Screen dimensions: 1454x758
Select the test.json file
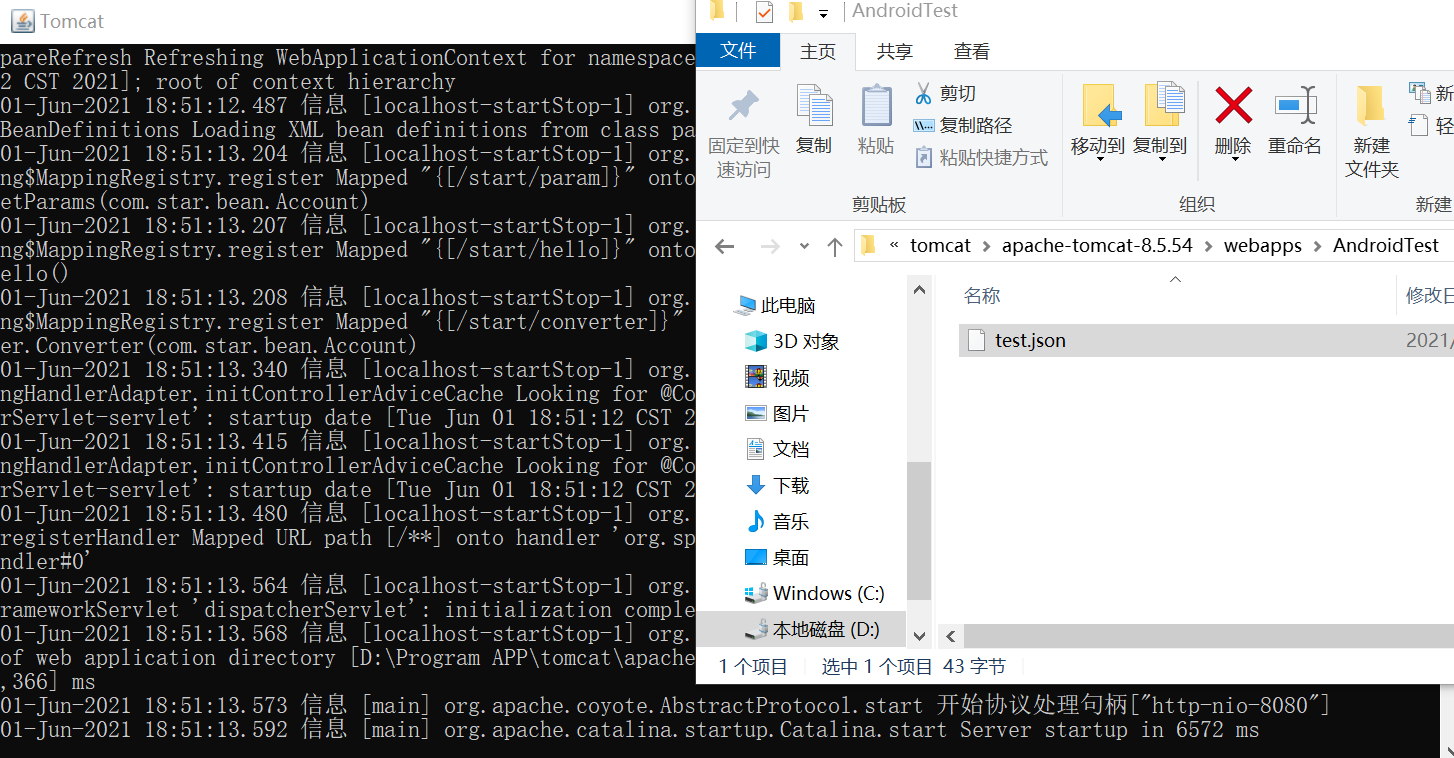click(1028, 340)
